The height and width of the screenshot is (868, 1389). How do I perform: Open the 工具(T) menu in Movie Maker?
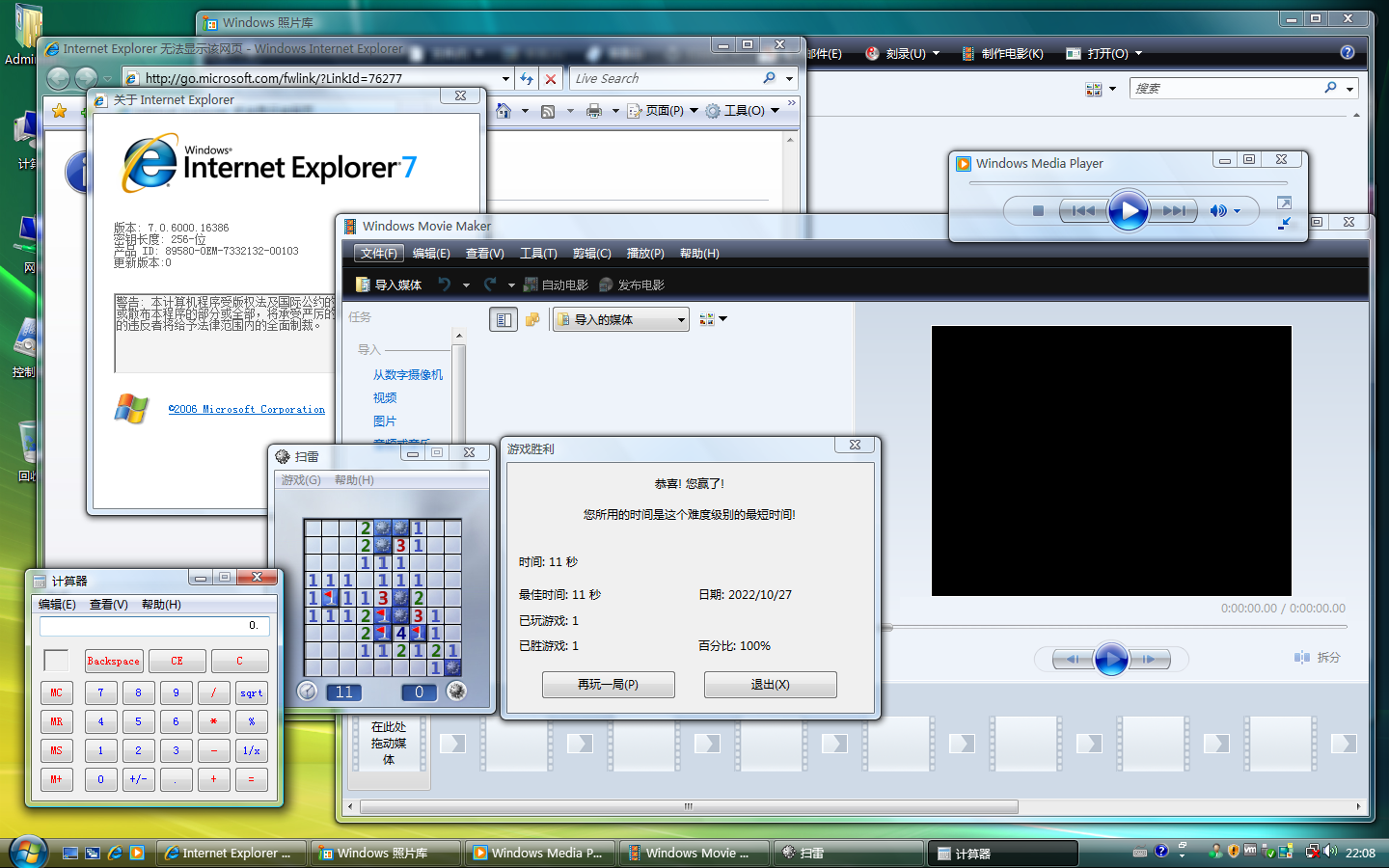[538, 253]
